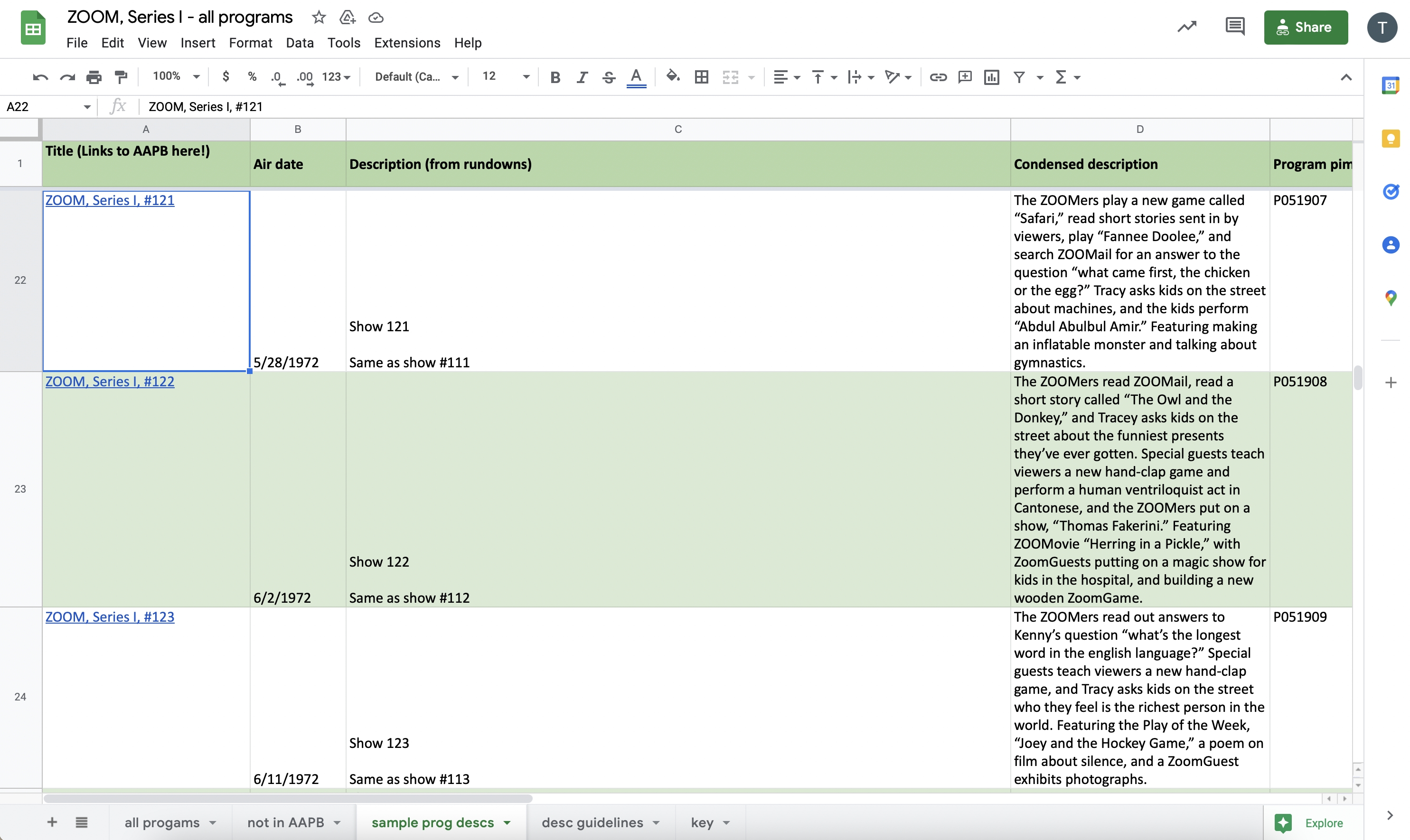
Task: Click the green Share button
Action: [1305, 27]
